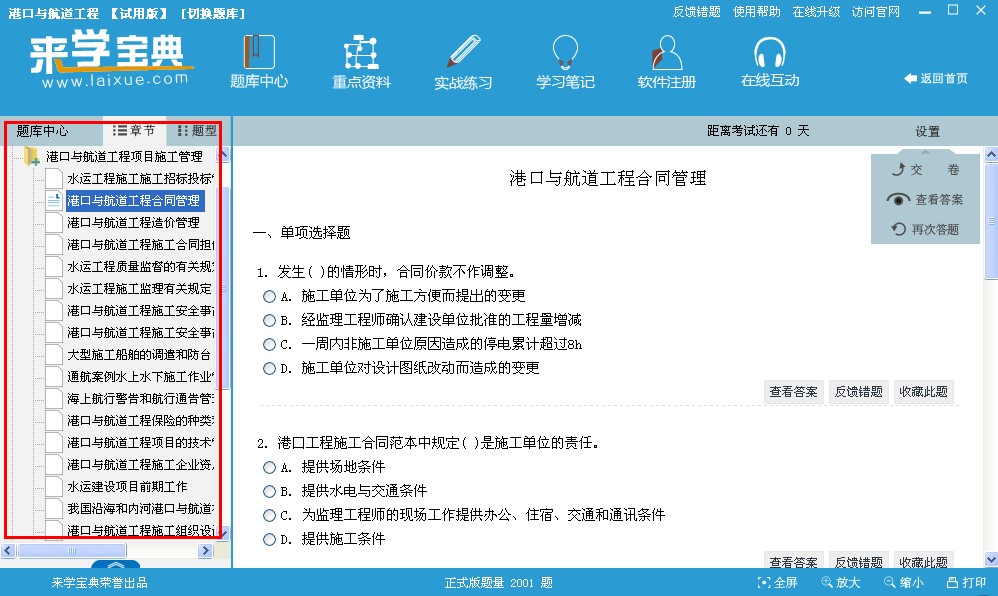Select option B 提供水电与交通条件

coord(269,492)
